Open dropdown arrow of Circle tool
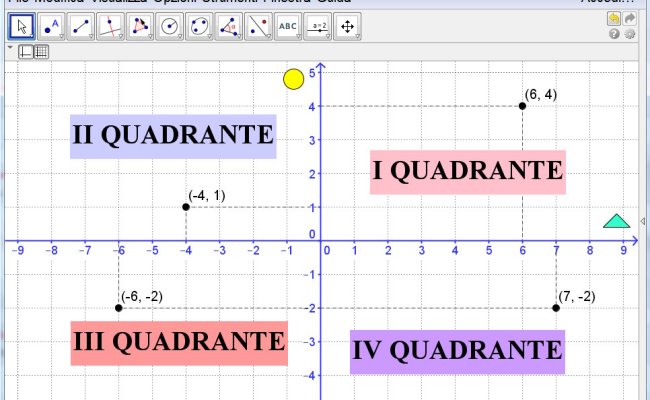650x400 pixels. coord(180,36)
